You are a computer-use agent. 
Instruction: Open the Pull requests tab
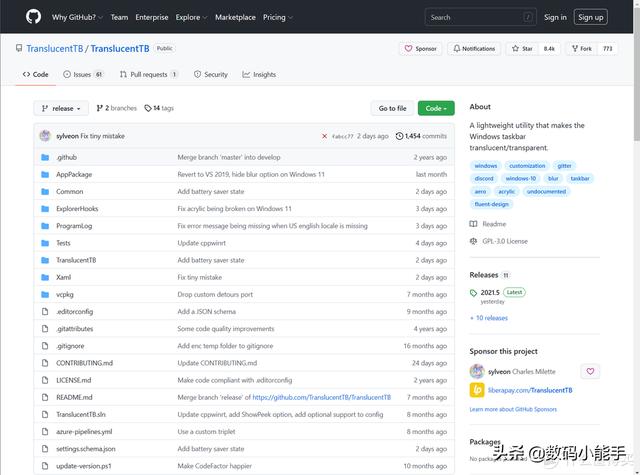coord(149,74)
